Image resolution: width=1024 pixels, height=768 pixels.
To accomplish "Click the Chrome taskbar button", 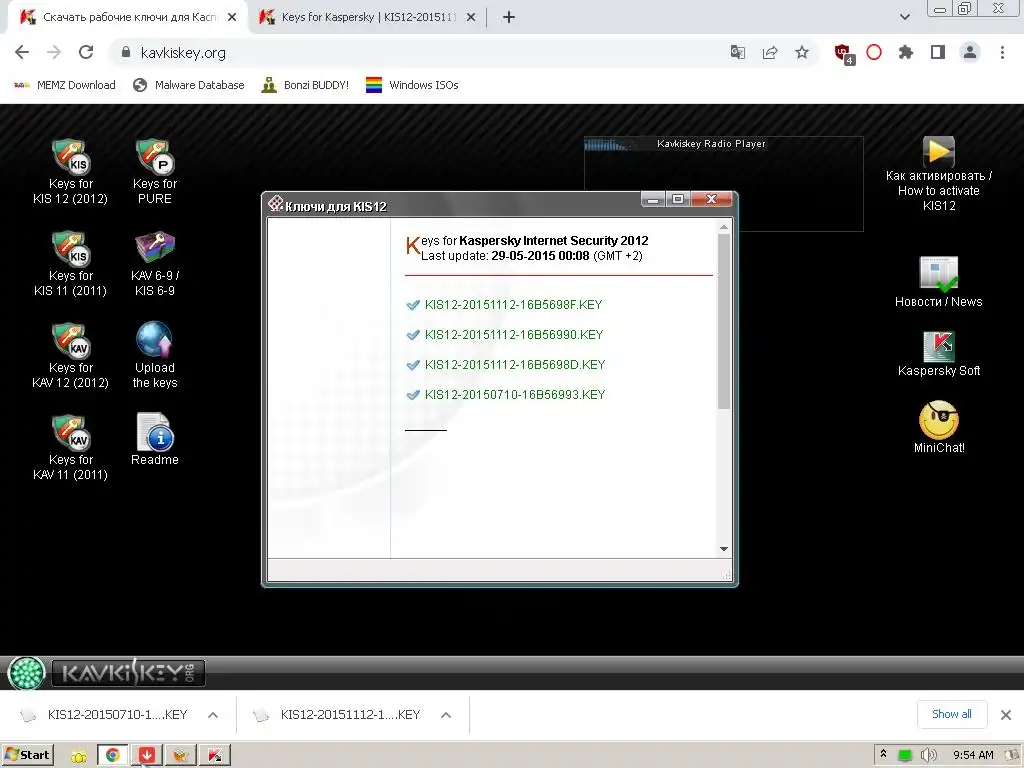I will coord(113,756).
